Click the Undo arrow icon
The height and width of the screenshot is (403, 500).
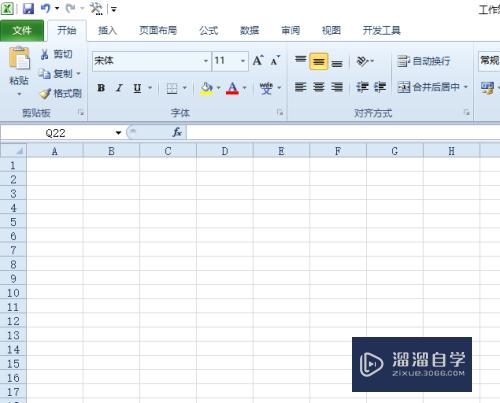click(45, 8)
